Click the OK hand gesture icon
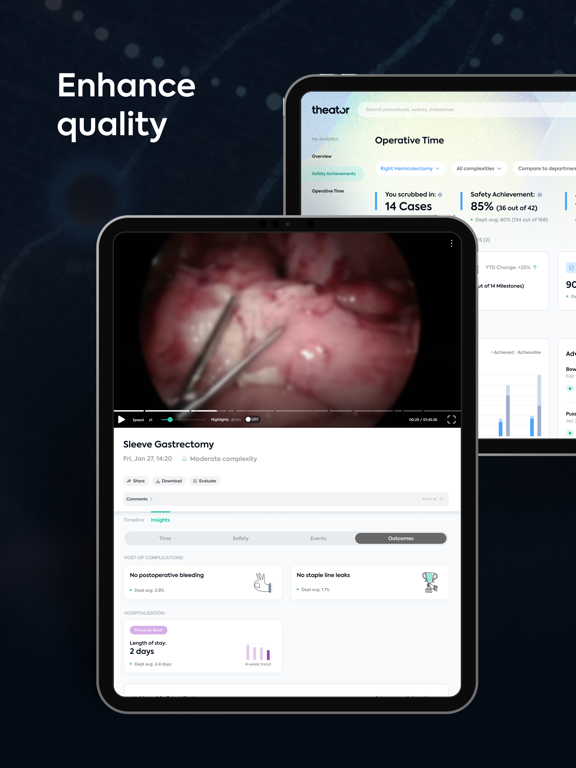The width and height of the screenshot is (576, 768). coord(263,583)
